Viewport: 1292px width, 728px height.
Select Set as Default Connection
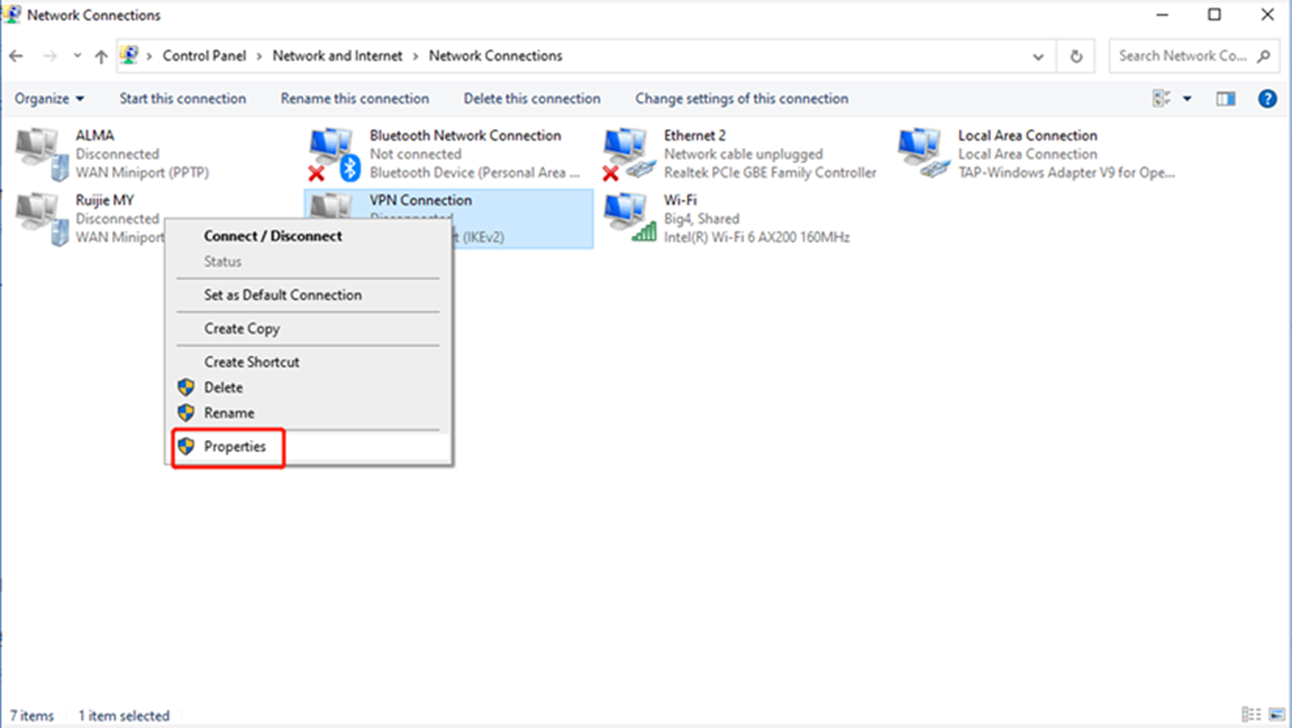(283, 295)
